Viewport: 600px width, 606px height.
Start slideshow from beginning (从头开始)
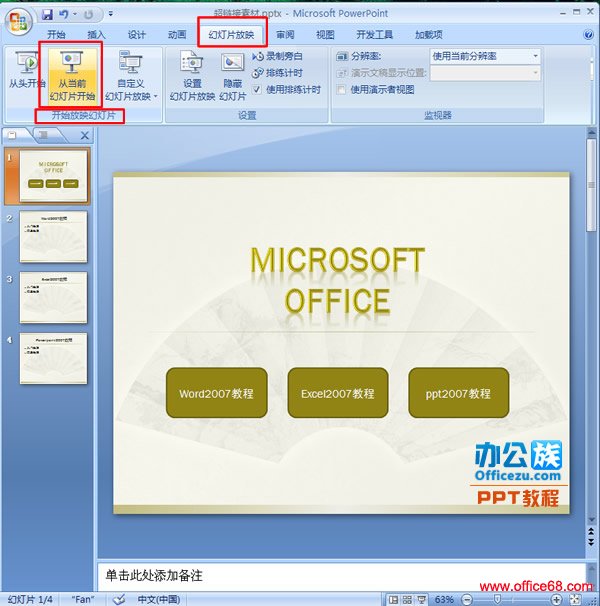pyautogui.click(x=26, y=70)
